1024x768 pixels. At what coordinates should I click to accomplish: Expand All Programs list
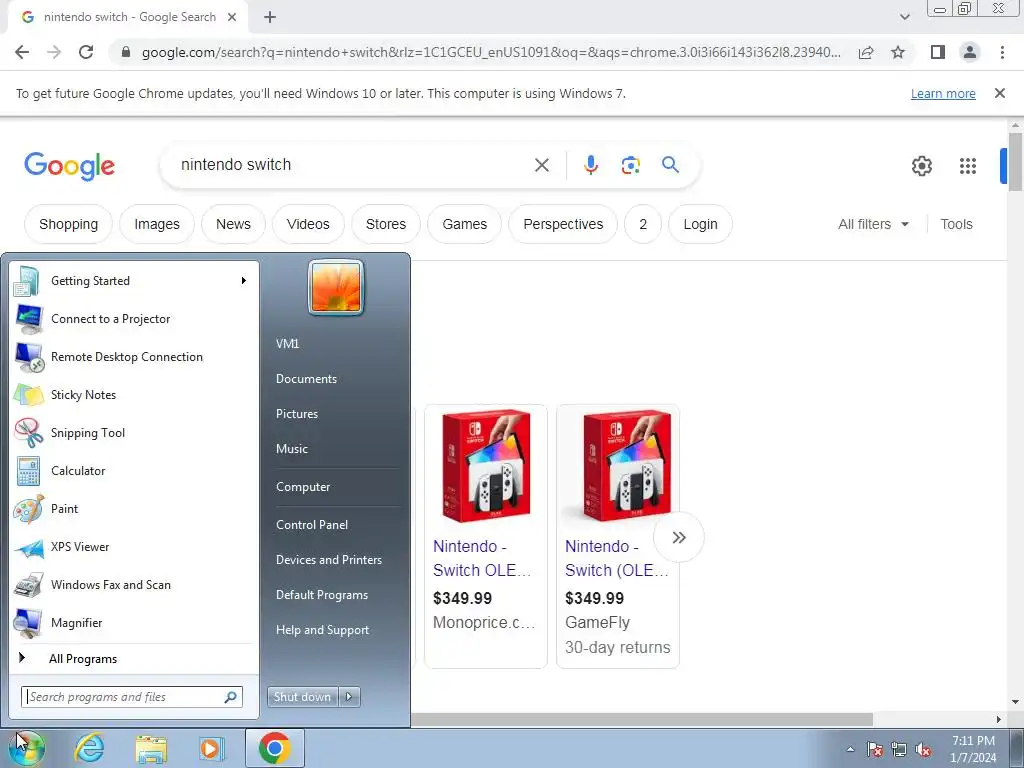coord(134,659)
